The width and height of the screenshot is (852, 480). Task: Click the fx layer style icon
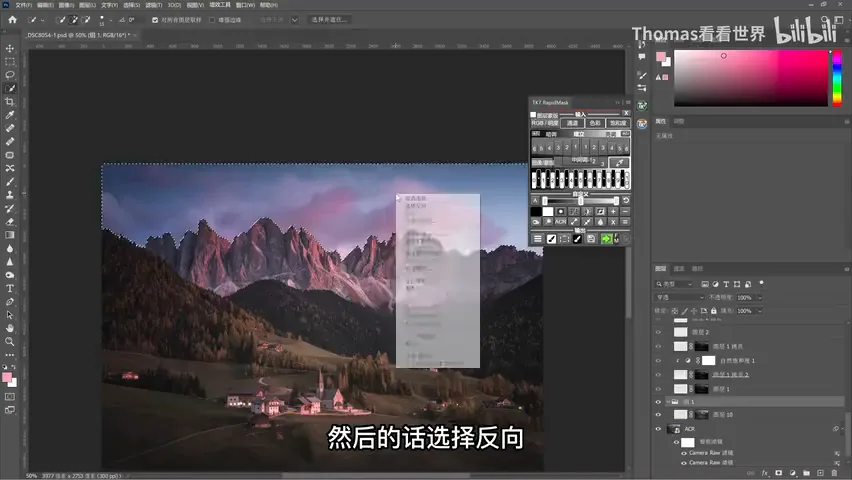pos(765,473)
